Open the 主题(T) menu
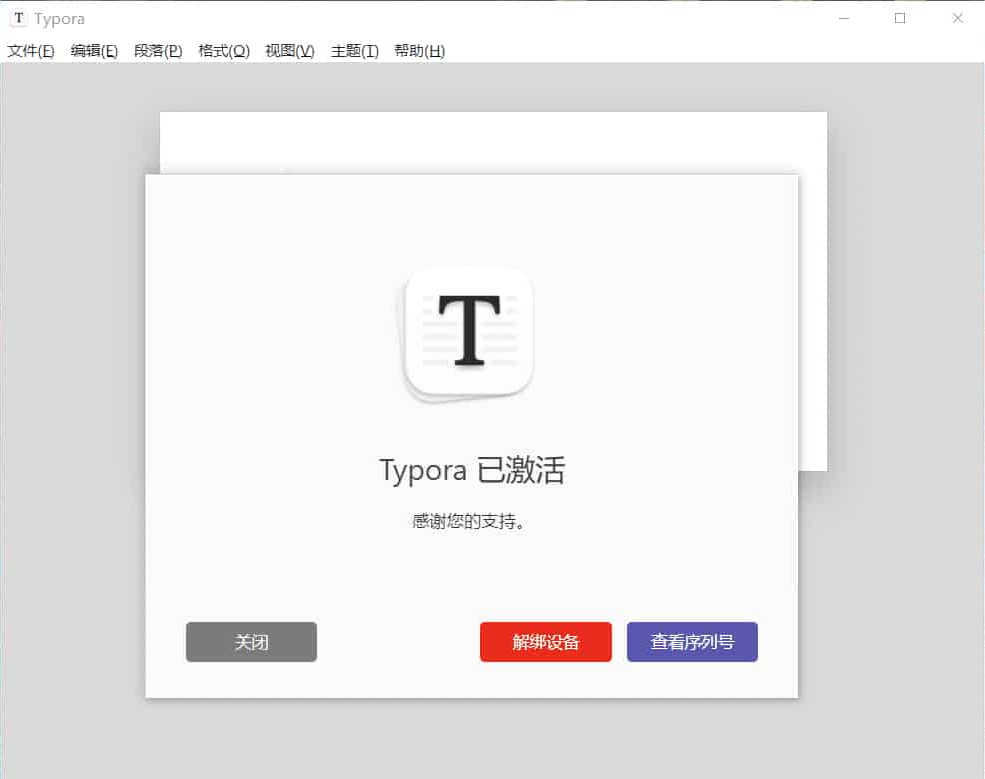 coord(355,51)
